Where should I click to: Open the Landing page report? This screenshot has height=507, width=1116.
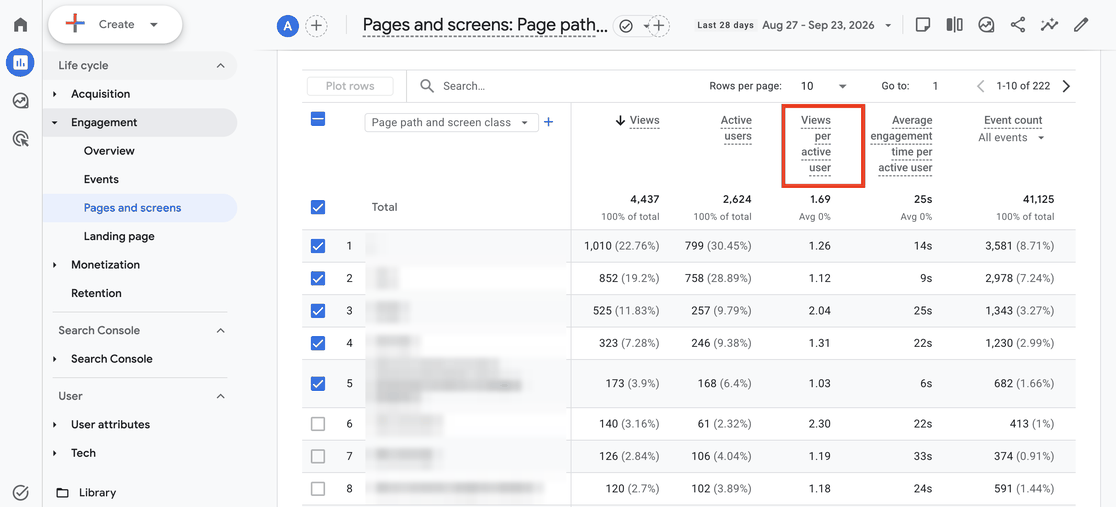[x=119, y=236]
